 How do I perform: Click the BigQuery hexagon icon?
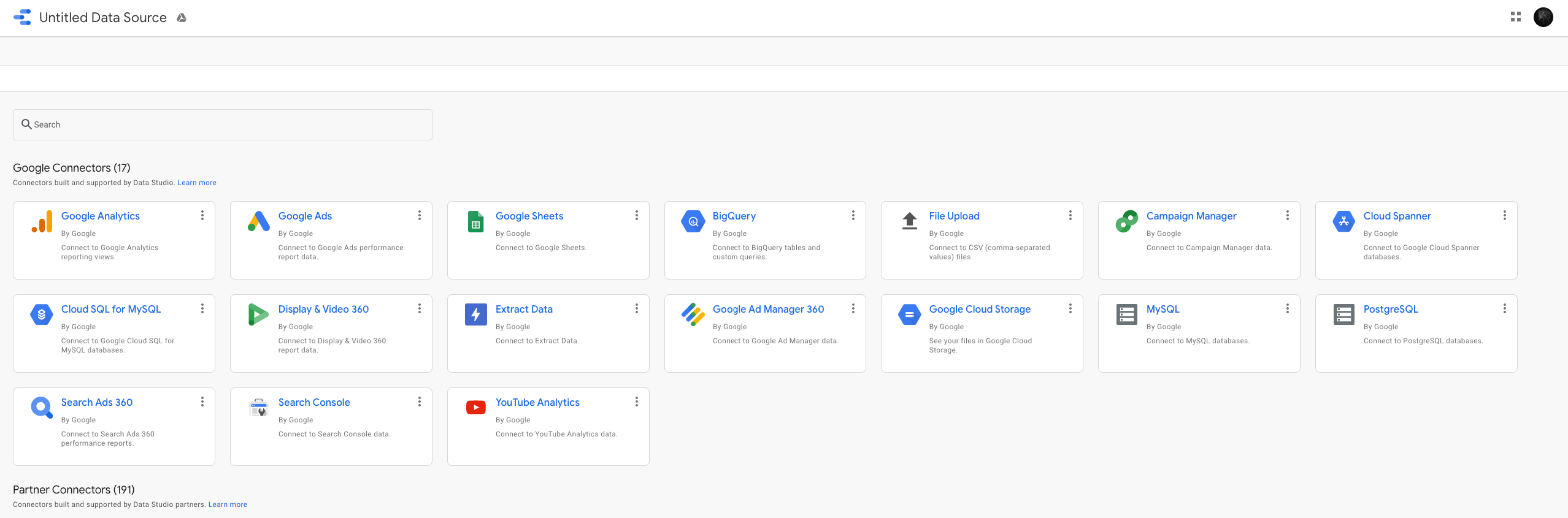(693, 222)
